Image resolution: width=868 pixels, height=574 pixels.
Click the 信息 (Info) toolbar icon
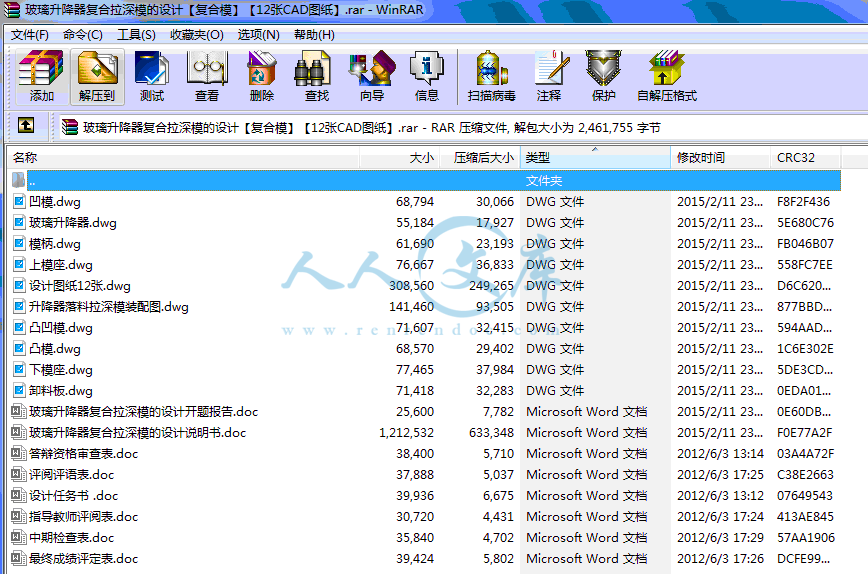426,76
